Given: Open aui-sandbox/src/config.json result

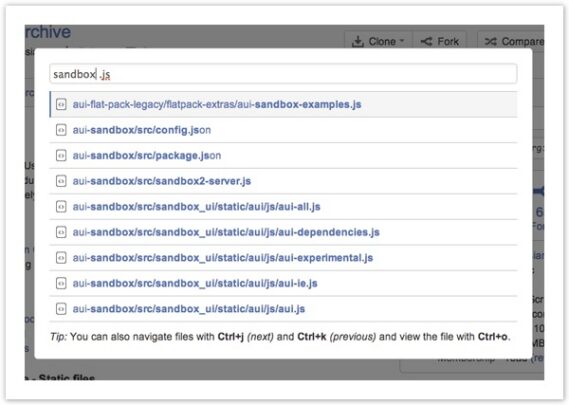Looking at the screenshot, I should click(283, 130).
